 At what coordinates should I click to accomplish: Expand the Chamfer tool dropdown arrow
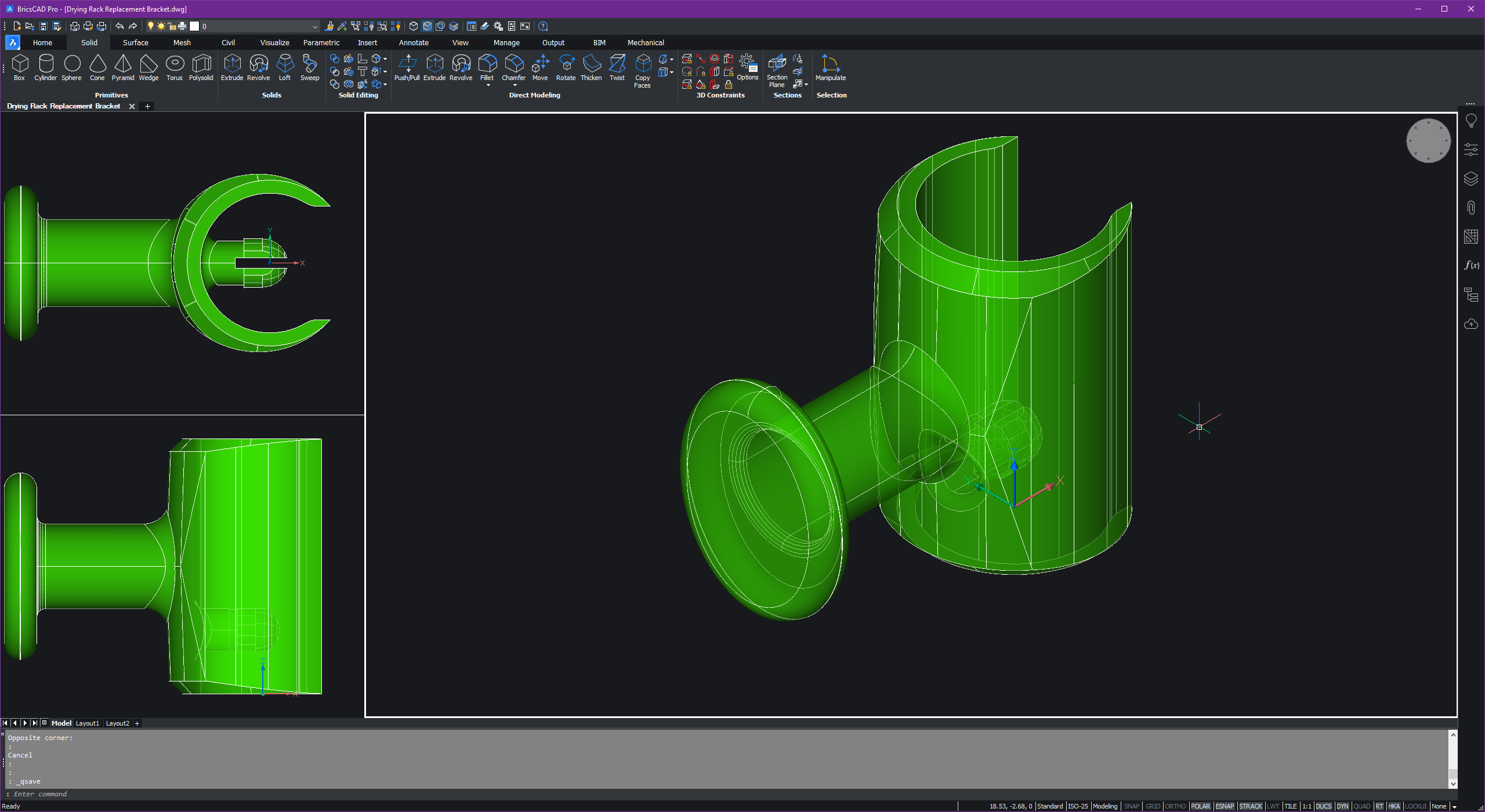pos(514,84)
